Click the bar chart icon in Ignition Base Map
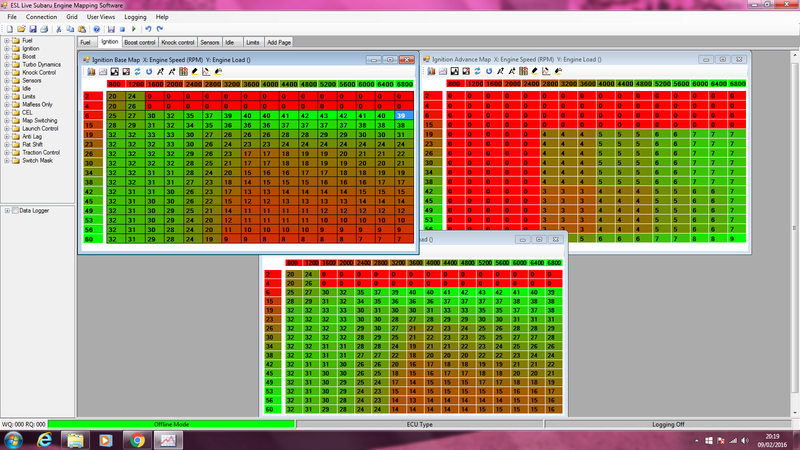 pos(91,72)
